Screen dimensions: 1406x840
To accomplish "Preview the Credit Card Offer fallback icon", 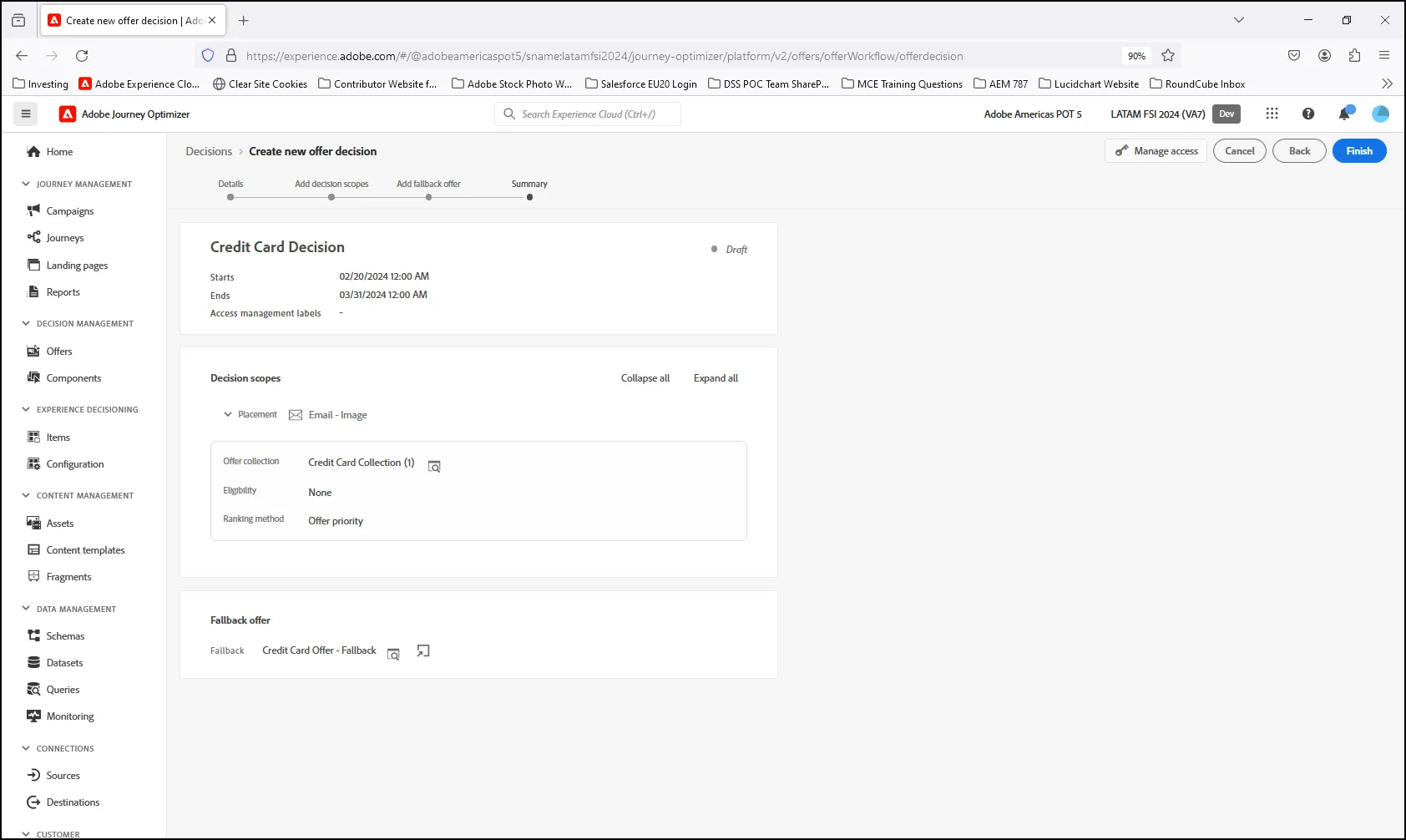I will click(x=393, y=654).
